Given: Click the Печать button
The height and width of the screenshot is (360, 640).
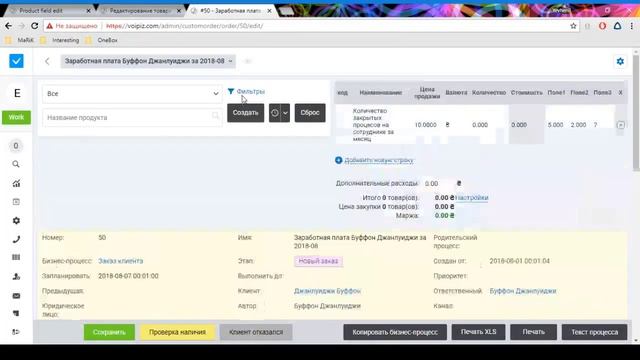Looking at the screenshot, I should tap(533, 332).
